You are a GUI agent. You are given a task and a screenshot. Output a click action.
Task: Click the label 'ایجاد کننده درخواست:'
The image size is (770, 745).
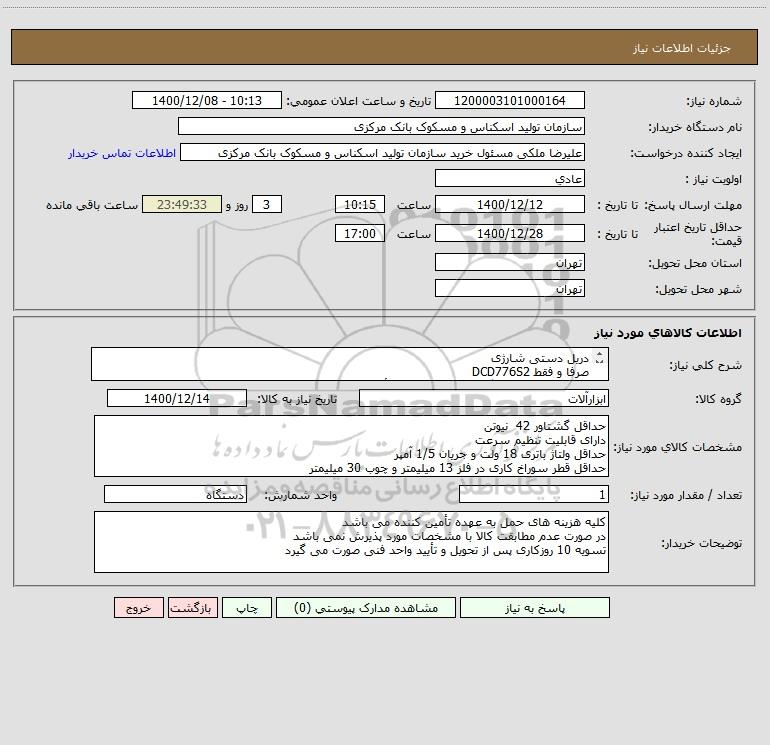pos(686,153)
